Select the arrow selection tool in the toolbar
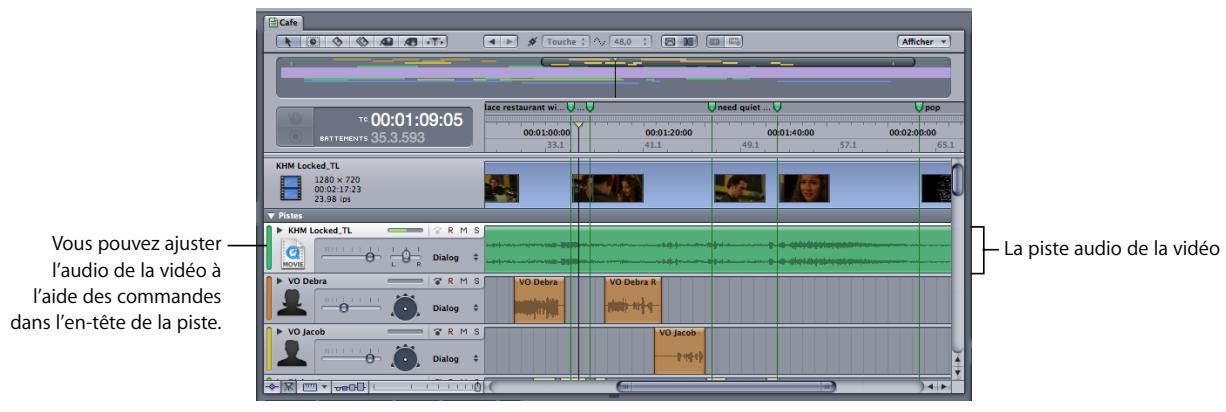 coord(290,44)
